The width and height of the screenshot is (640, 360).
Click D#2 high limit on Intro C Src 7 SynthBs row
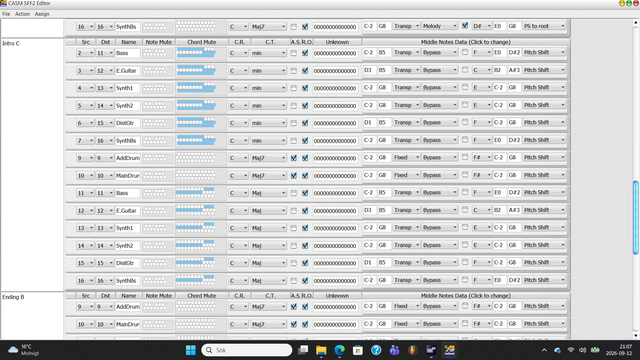click(514, 140)
